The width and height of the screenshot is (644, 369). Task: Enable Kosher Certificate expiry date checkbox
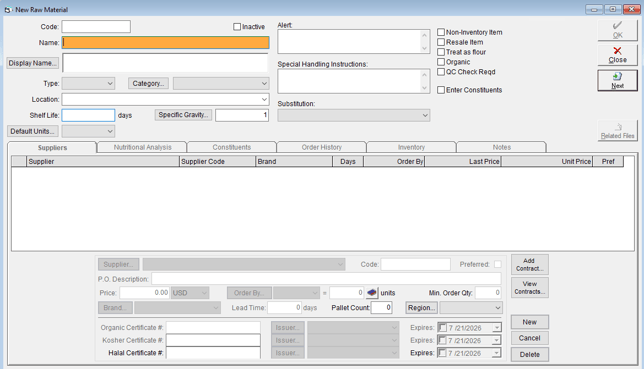[443, 340]
